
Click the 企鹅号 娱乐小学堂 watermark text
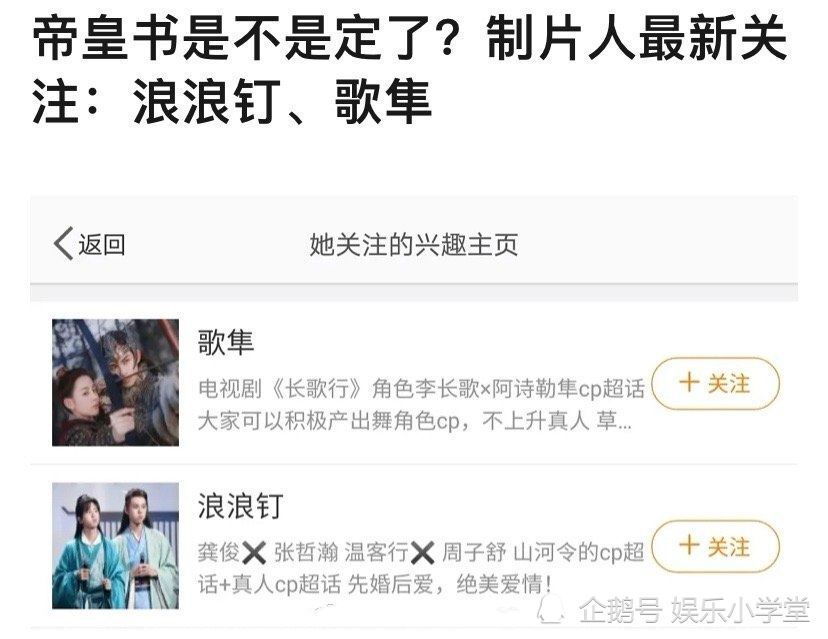click(695, 610)
